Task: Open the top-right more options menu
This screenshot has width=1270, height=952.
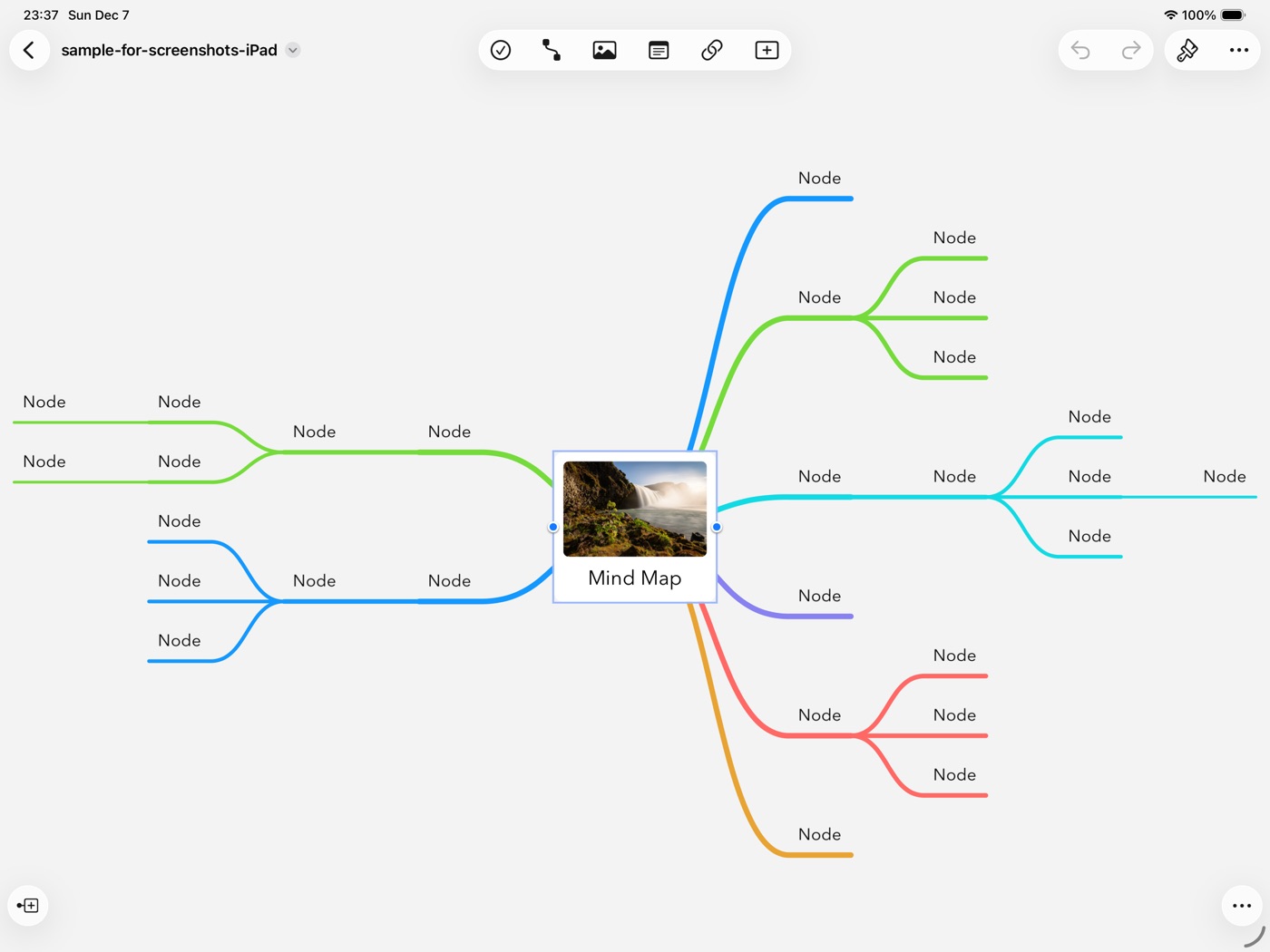Action: (x=1239, y=50)
